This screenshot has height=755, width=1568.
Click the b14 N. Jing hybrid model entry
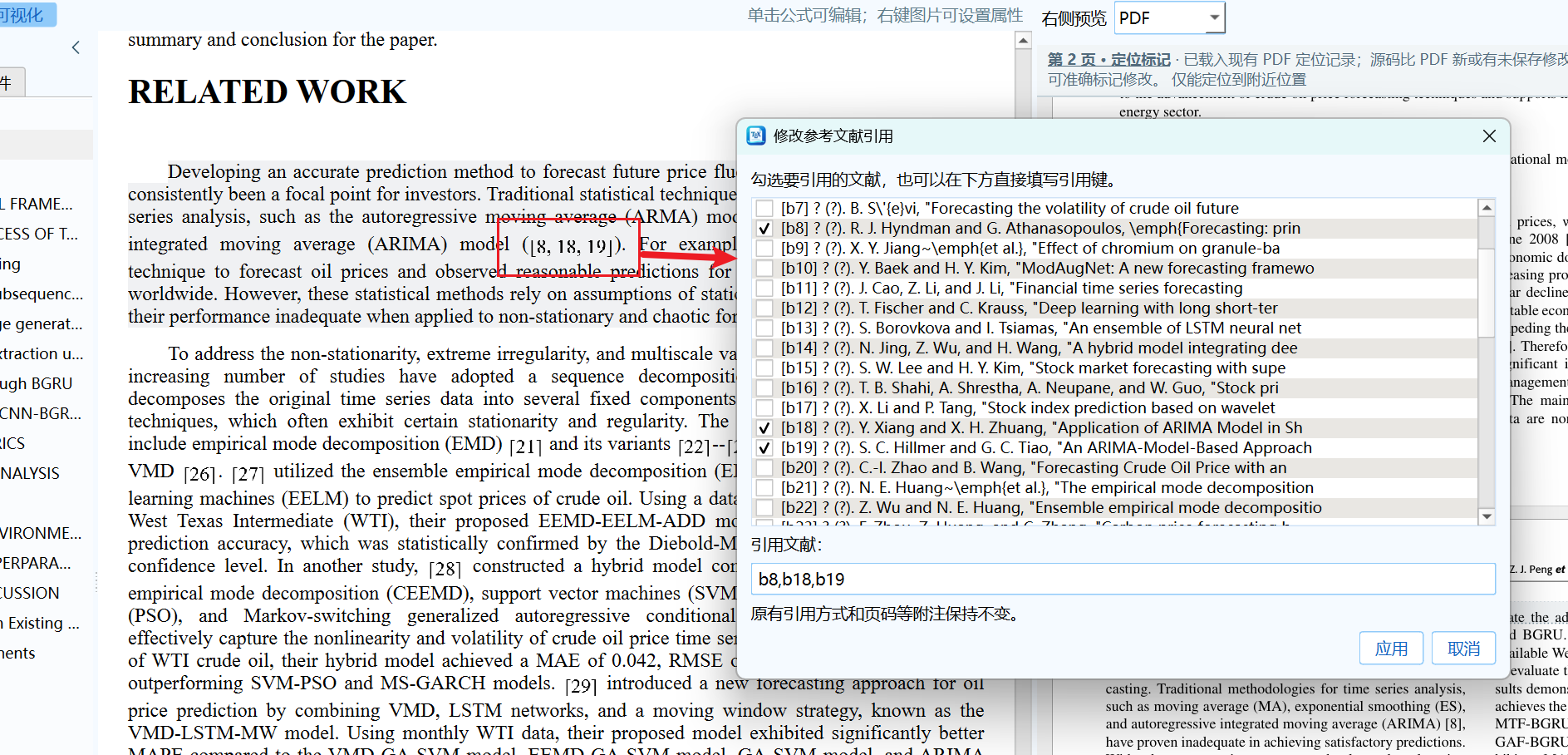pyautogui.click(x=1039, y=348)
